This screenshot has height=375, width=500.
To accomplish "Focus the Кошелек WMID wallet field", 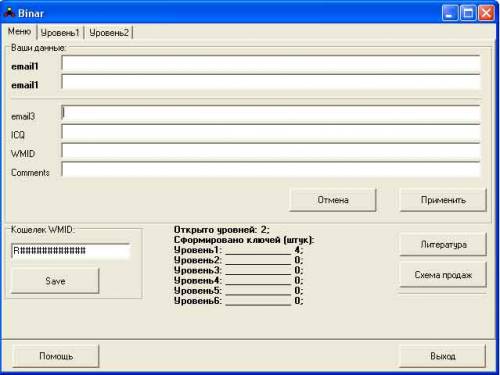I will coord(70,251).
